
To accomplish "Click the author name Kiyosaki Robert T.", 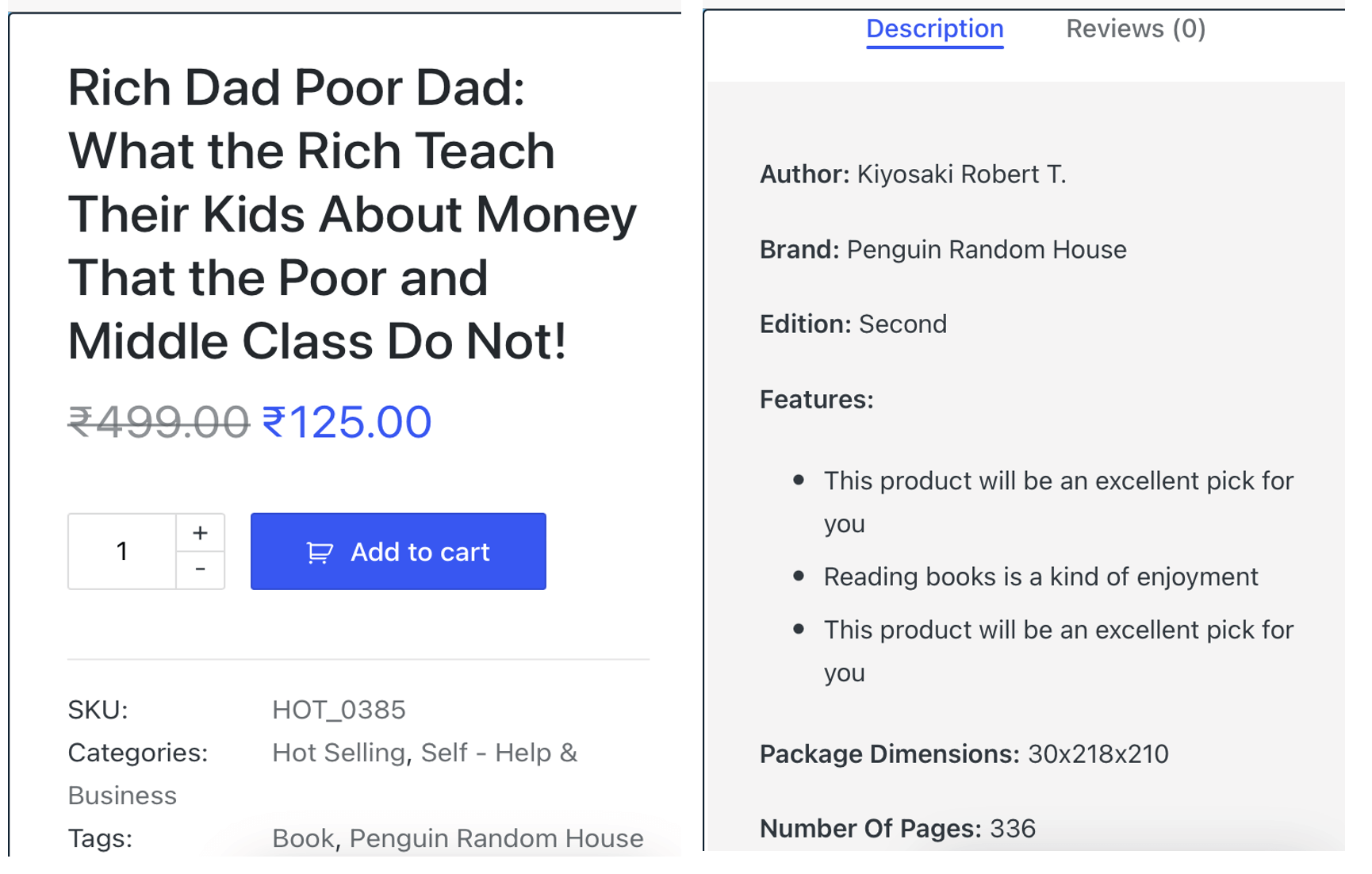I will (960, 174).
